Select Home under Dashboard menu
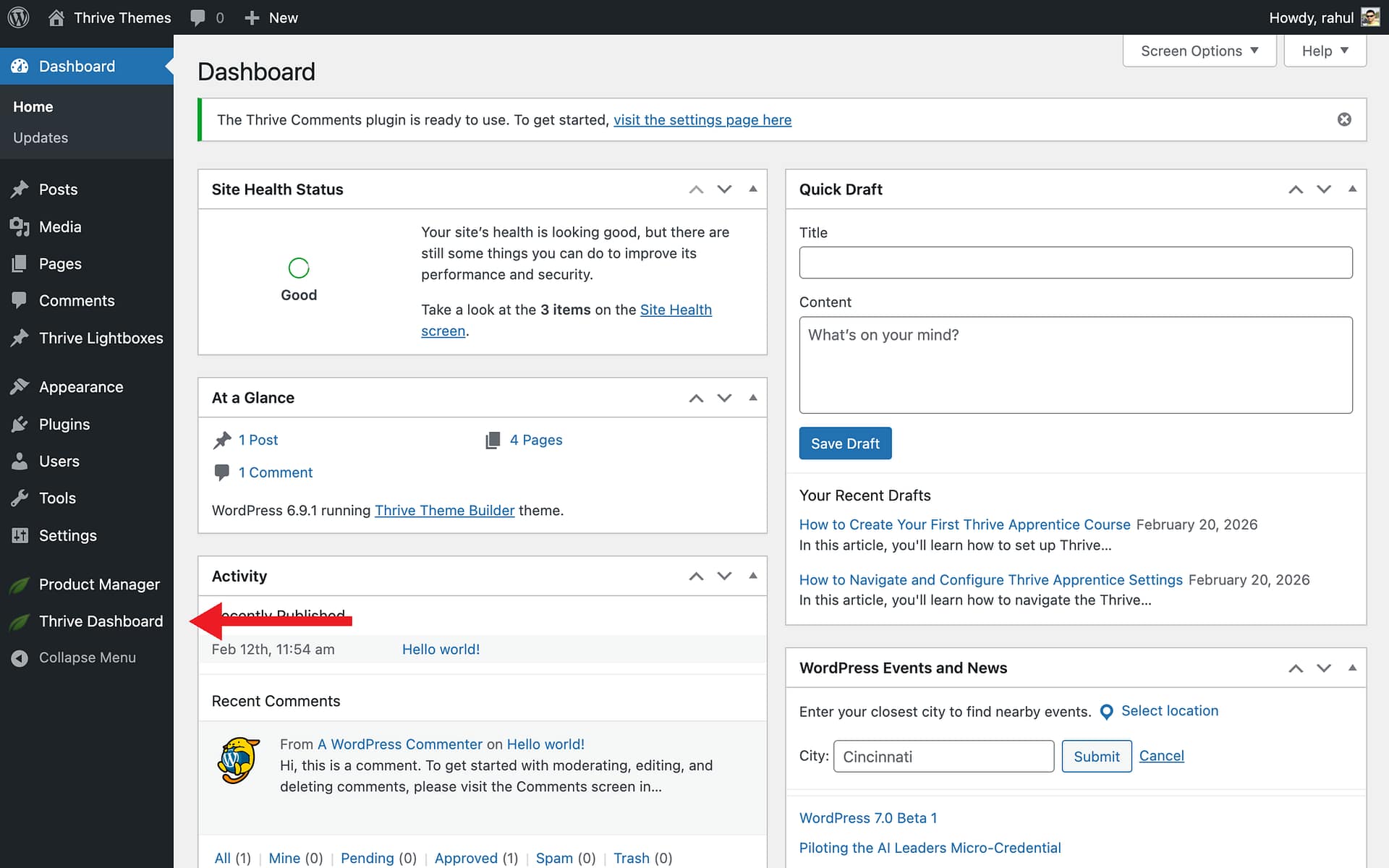Screen dimensions: 1389x868 click(x=33, y=106)
